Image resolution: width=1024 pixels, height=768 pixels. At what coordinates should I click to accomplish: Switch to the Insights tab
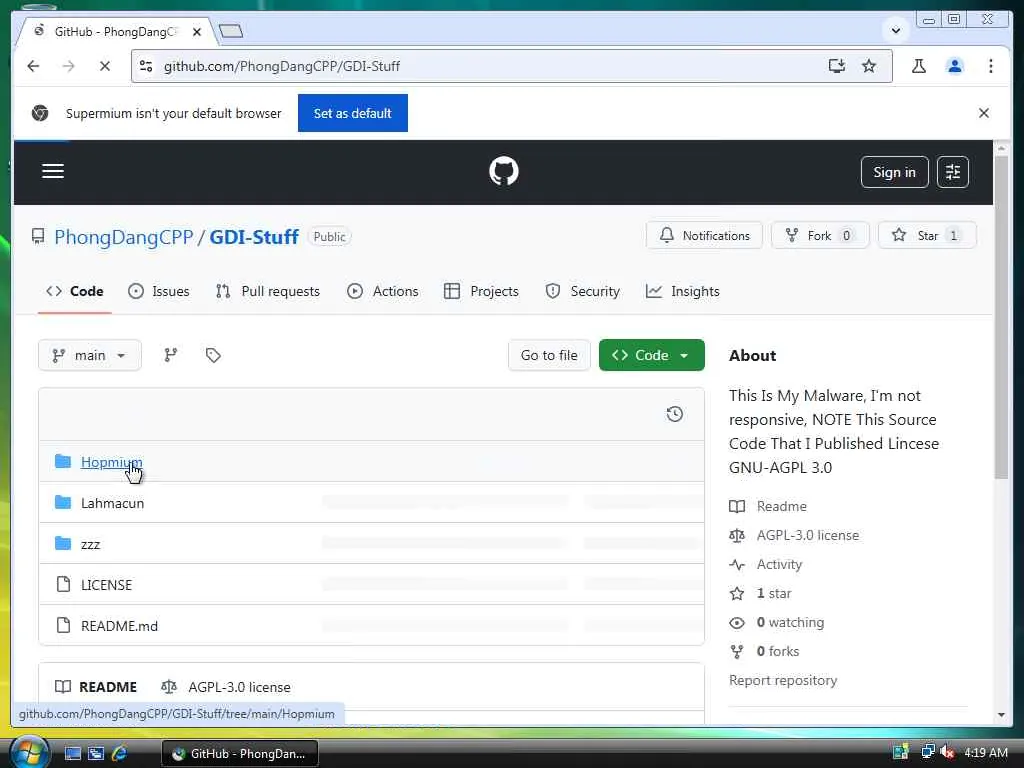pos(682,291)
